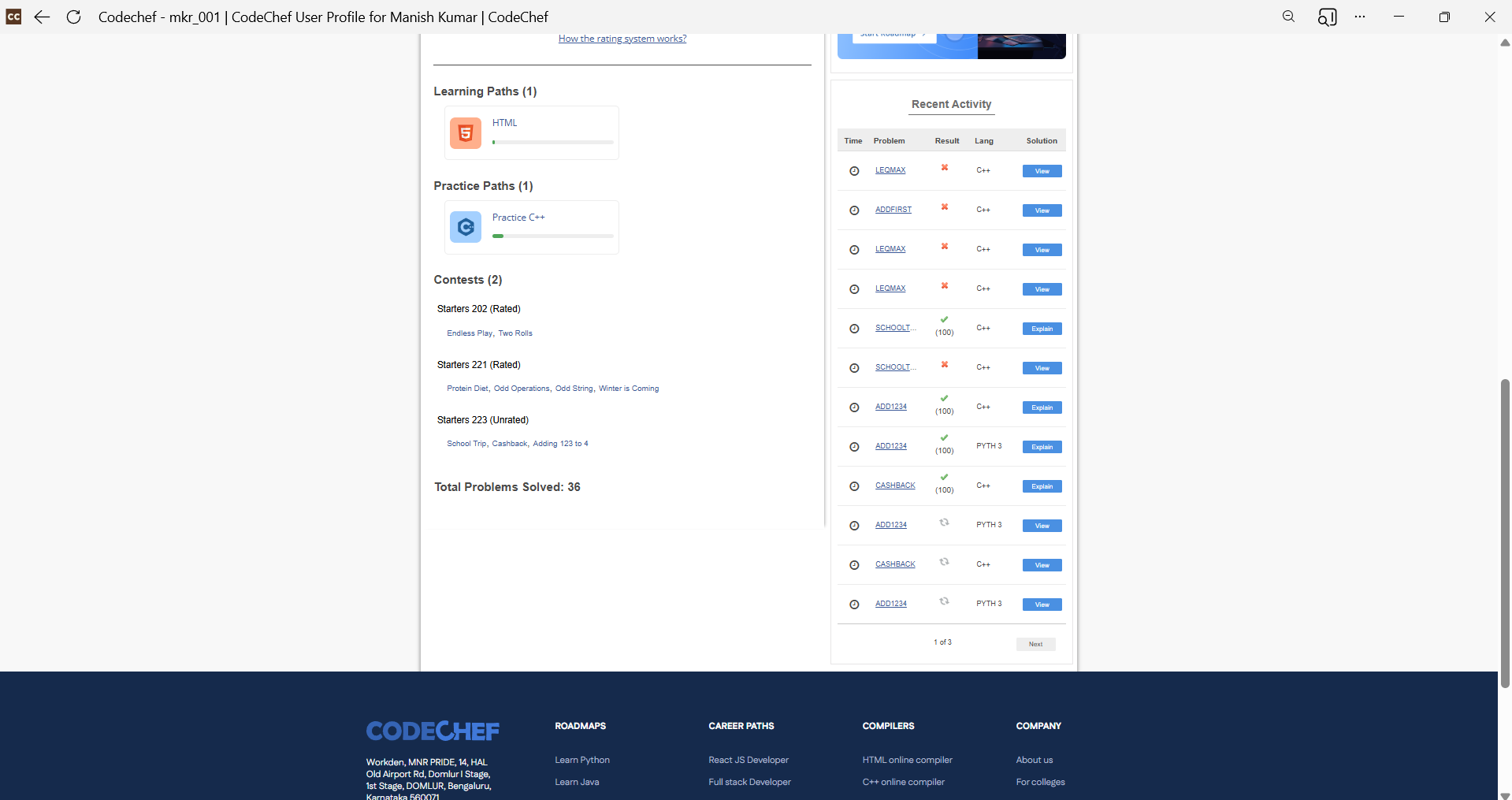Click the 'Starters 223 (Unrated)' contest title
Image resolution: width=1512 pixels, height=800 pixels.
coord(483,420)
